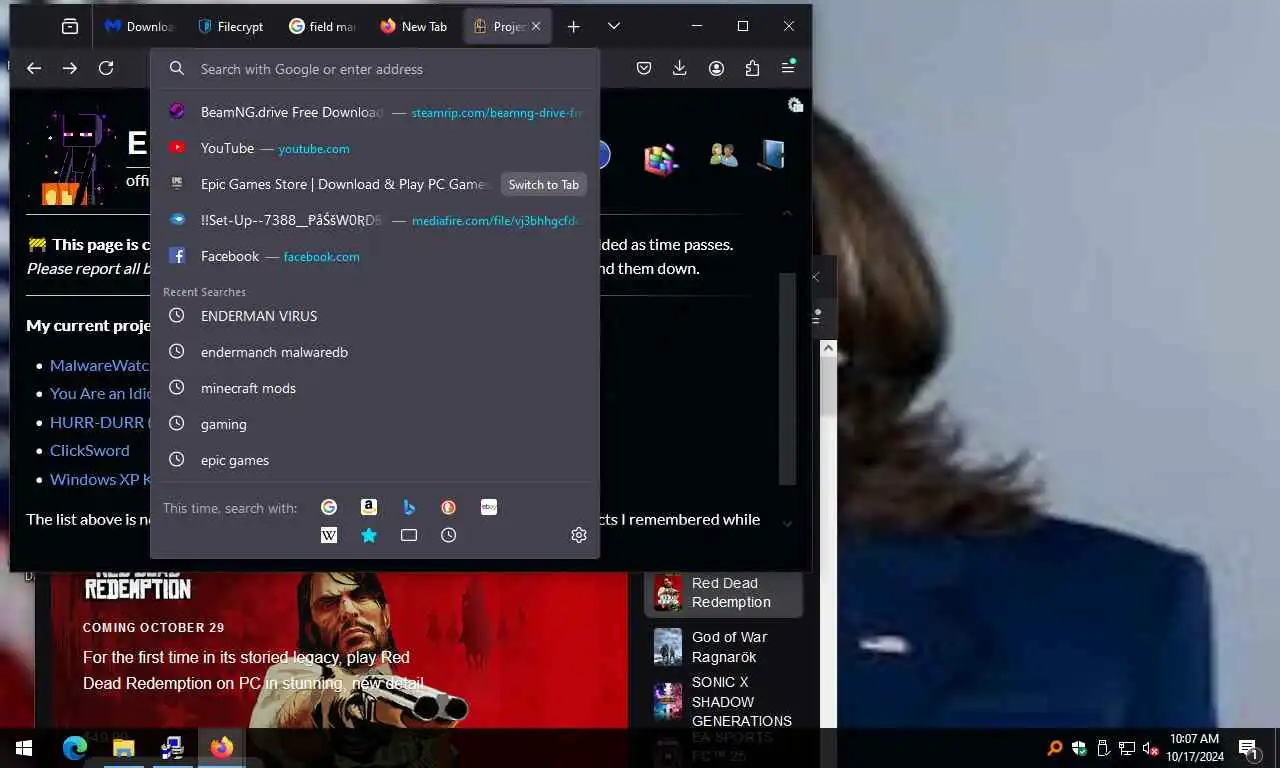Click the page customization gear icon near top right
This screenshot has width=1280, height=768.
(795, 105)
